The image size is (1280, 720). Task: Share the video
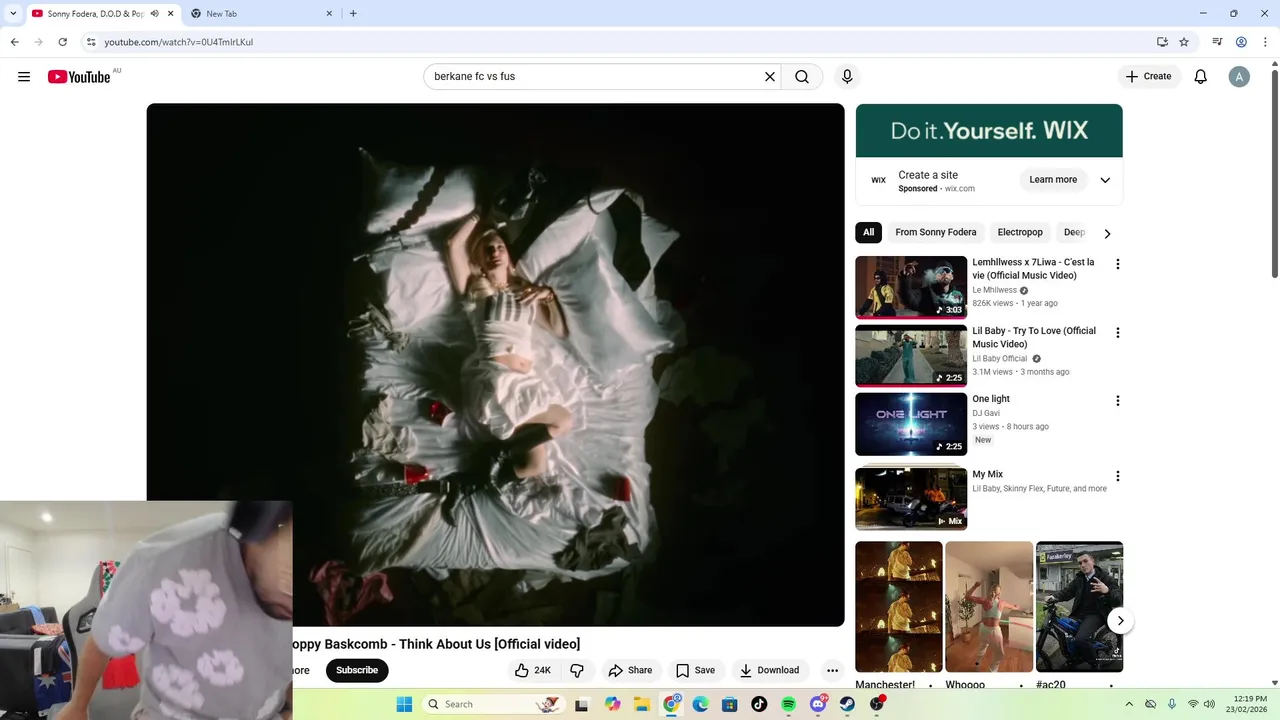(630, 670)
